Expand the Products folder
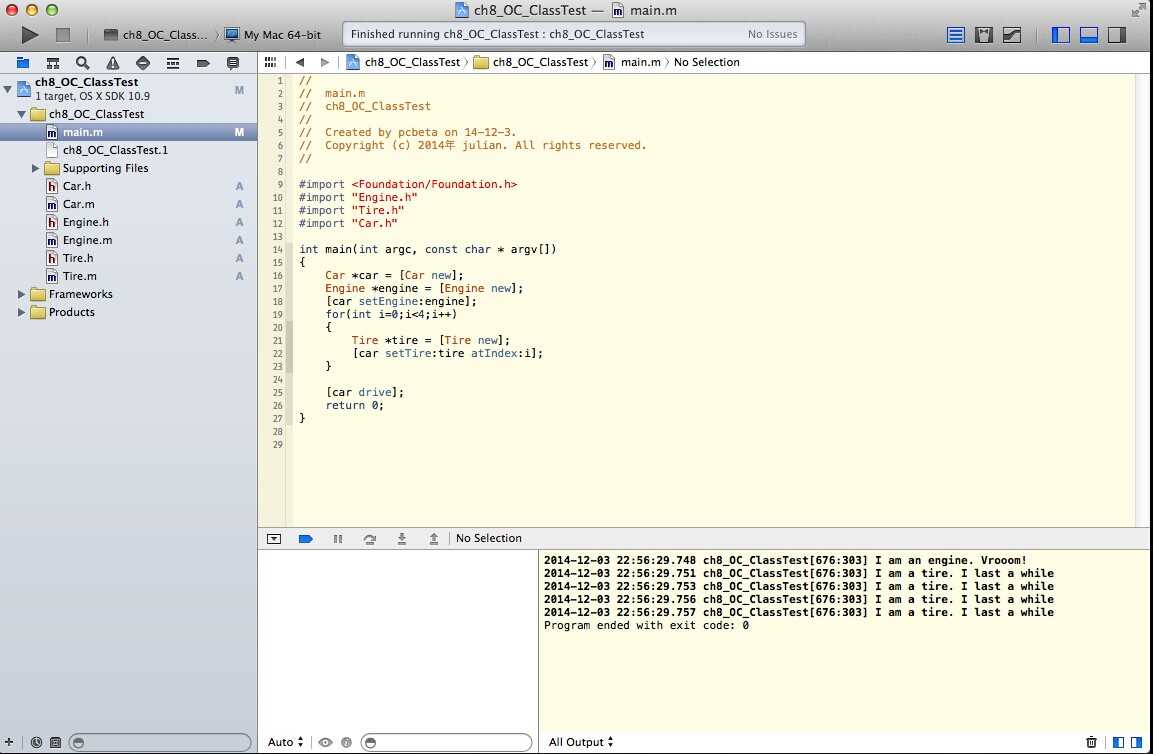 21,312
